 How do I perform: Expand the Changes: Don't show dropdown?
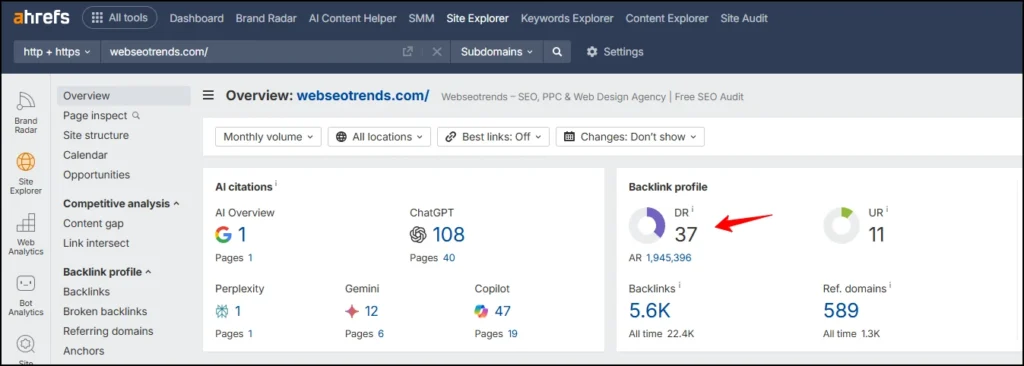pos(630,137)
